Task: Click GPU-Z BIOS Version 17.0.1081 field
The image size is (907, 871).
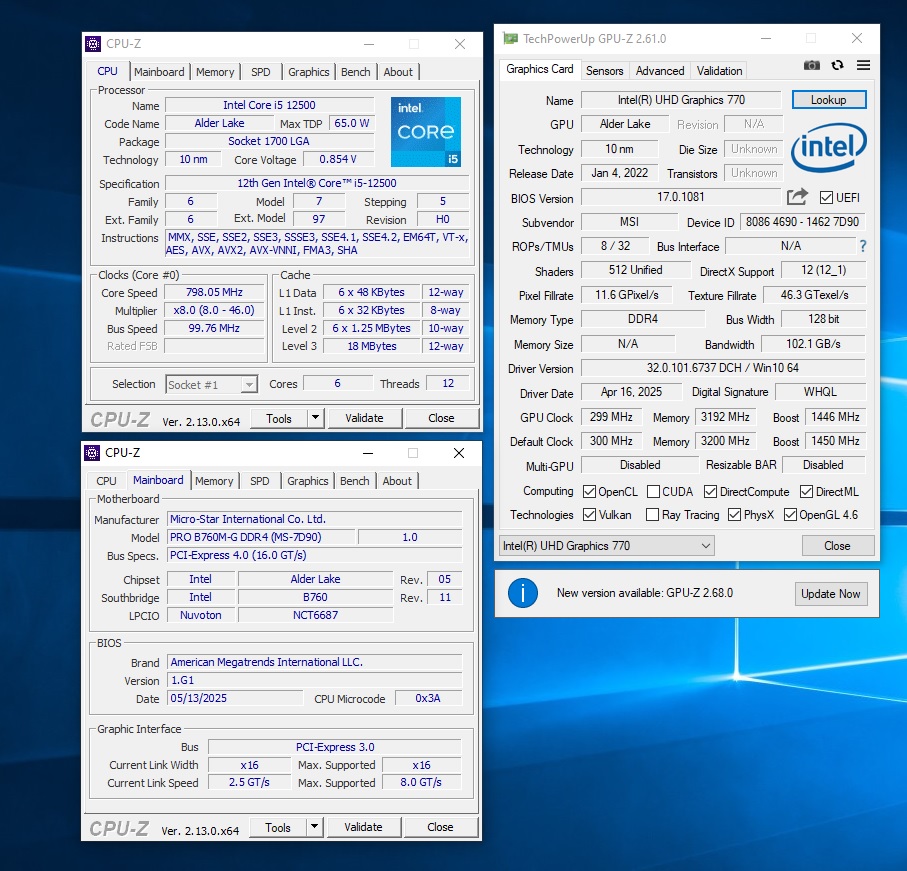Action: point(681,197)
